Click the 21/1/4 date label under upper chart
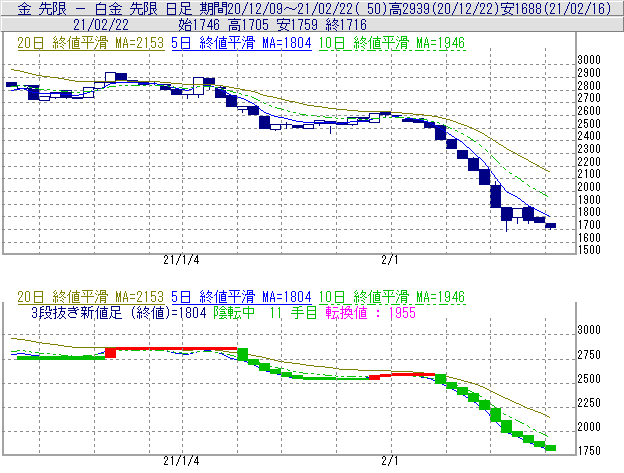The width and height of the screenshot is (624, 473). [x=181, y=260]
